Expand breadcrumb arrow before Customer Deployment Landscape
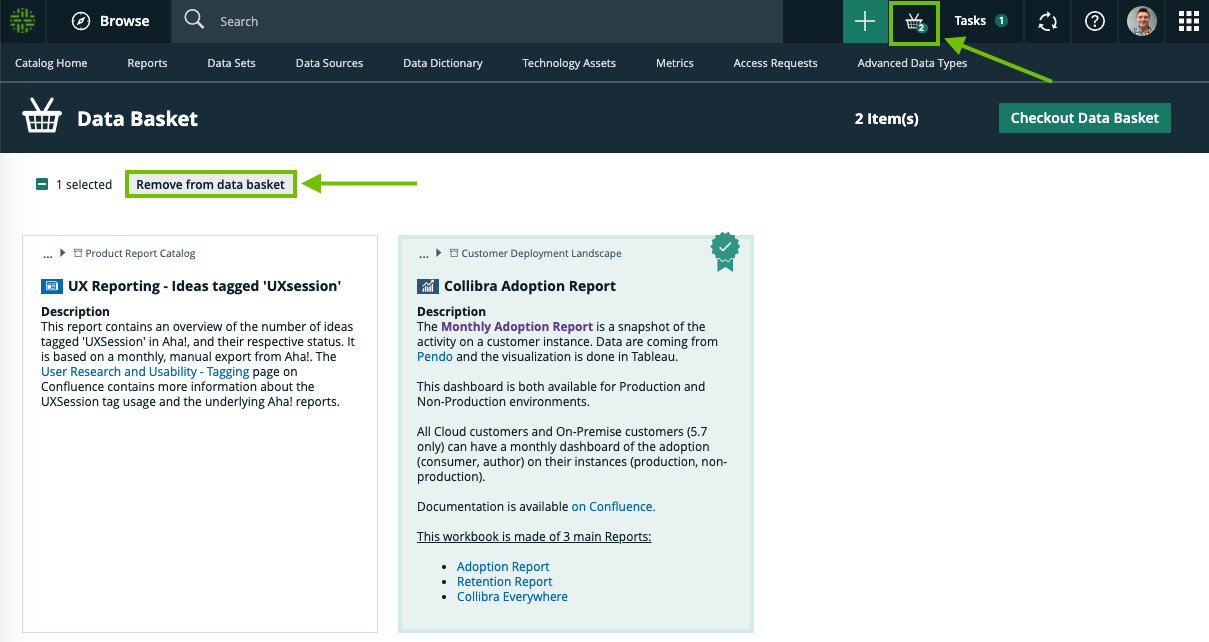The image size is (1209, 642). pos(440,254)
